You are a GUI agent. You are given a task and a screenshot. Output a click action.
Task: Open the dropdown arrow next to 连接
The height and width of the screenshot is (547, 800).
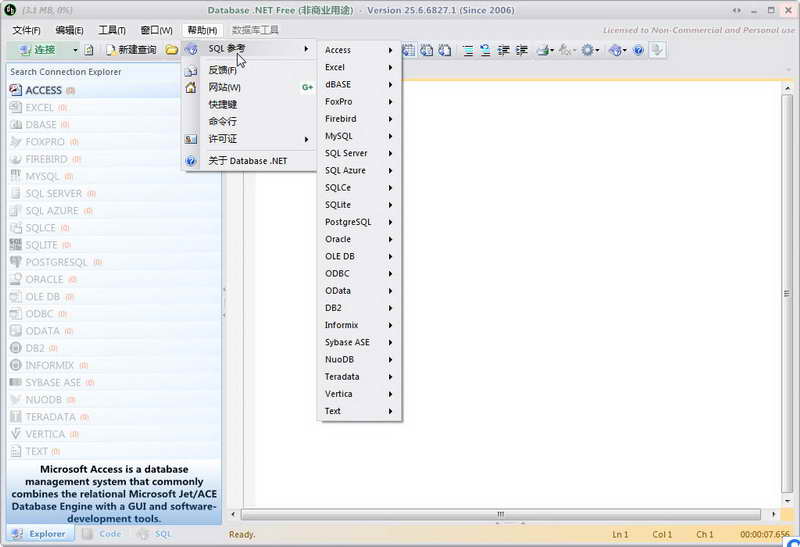[75, 50]
